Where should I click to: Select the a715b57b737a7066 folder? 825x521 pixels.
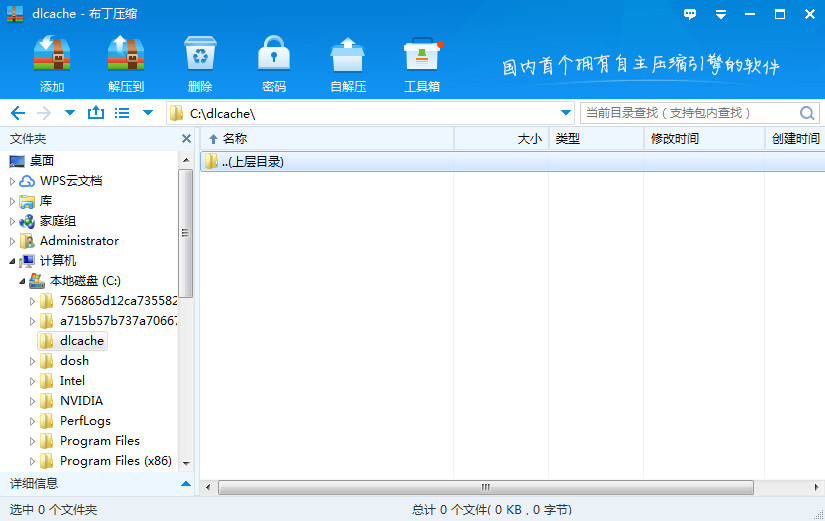(118, 321)
